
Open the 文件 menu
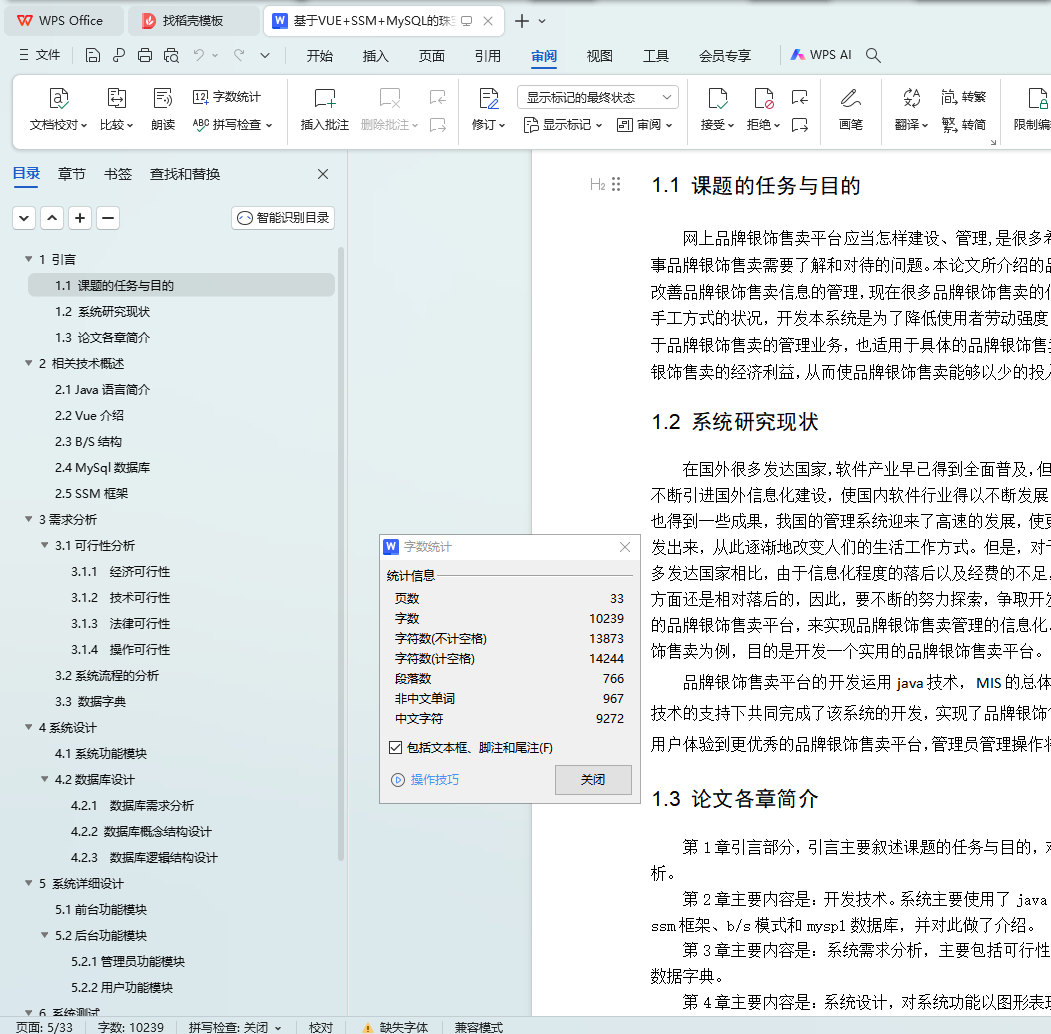(40, 55)
